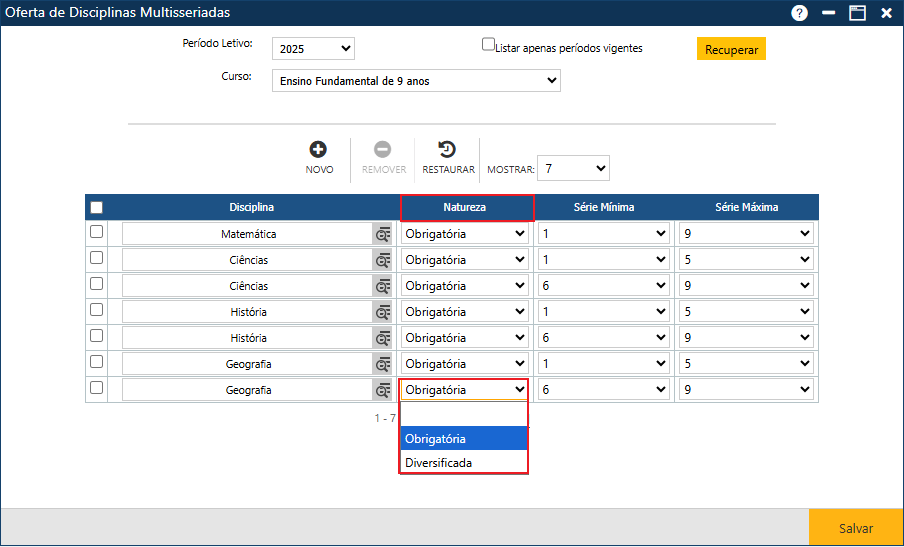Open the Período Letivo 2025 dropdown

coord(313,49)
